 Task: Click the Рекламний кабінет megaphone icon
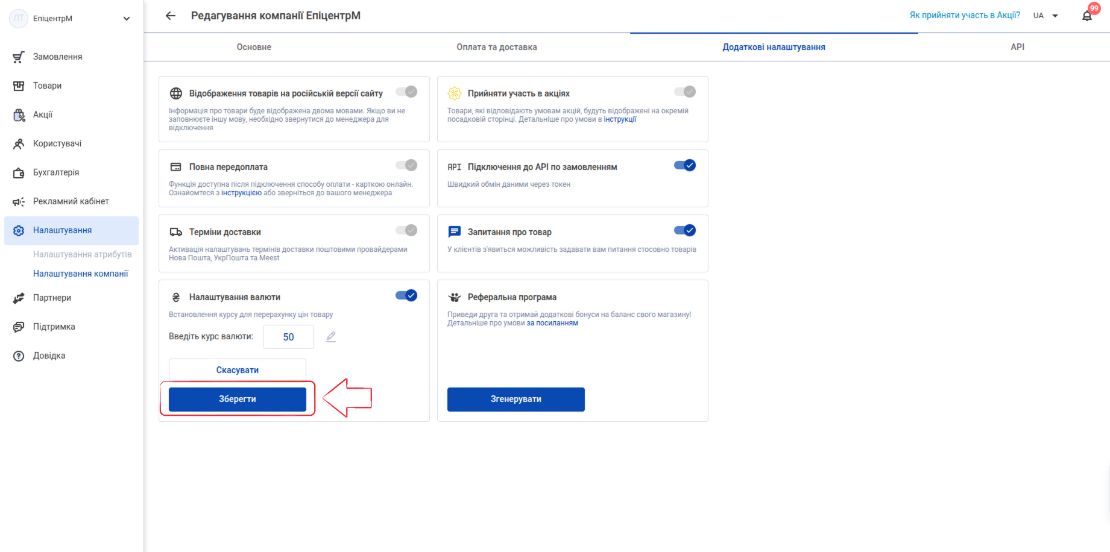point(19,202)
